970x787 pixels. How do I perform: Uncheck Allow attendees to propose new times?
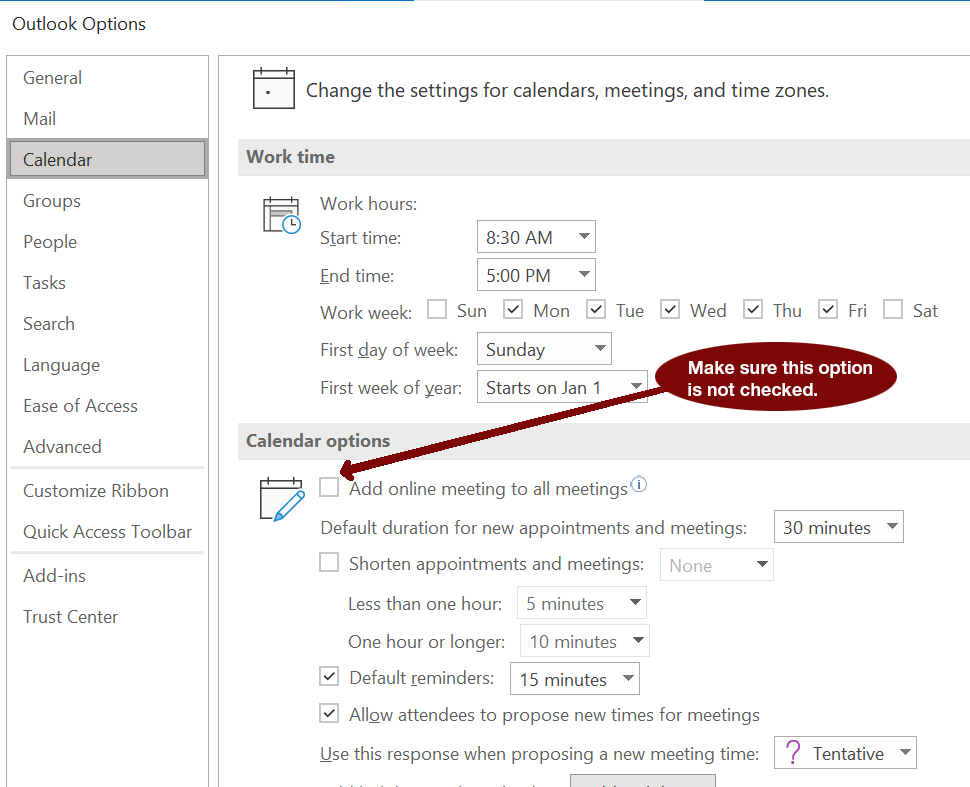(329, 713)
